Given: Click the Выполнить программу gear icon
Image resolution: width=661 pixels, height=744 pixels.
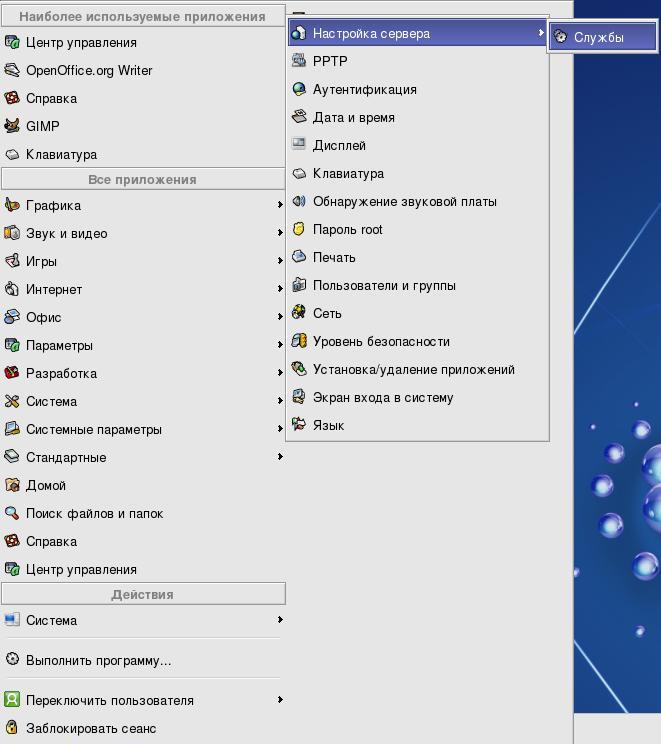Looking at the screenshot, I should click(x=12, y=660).
